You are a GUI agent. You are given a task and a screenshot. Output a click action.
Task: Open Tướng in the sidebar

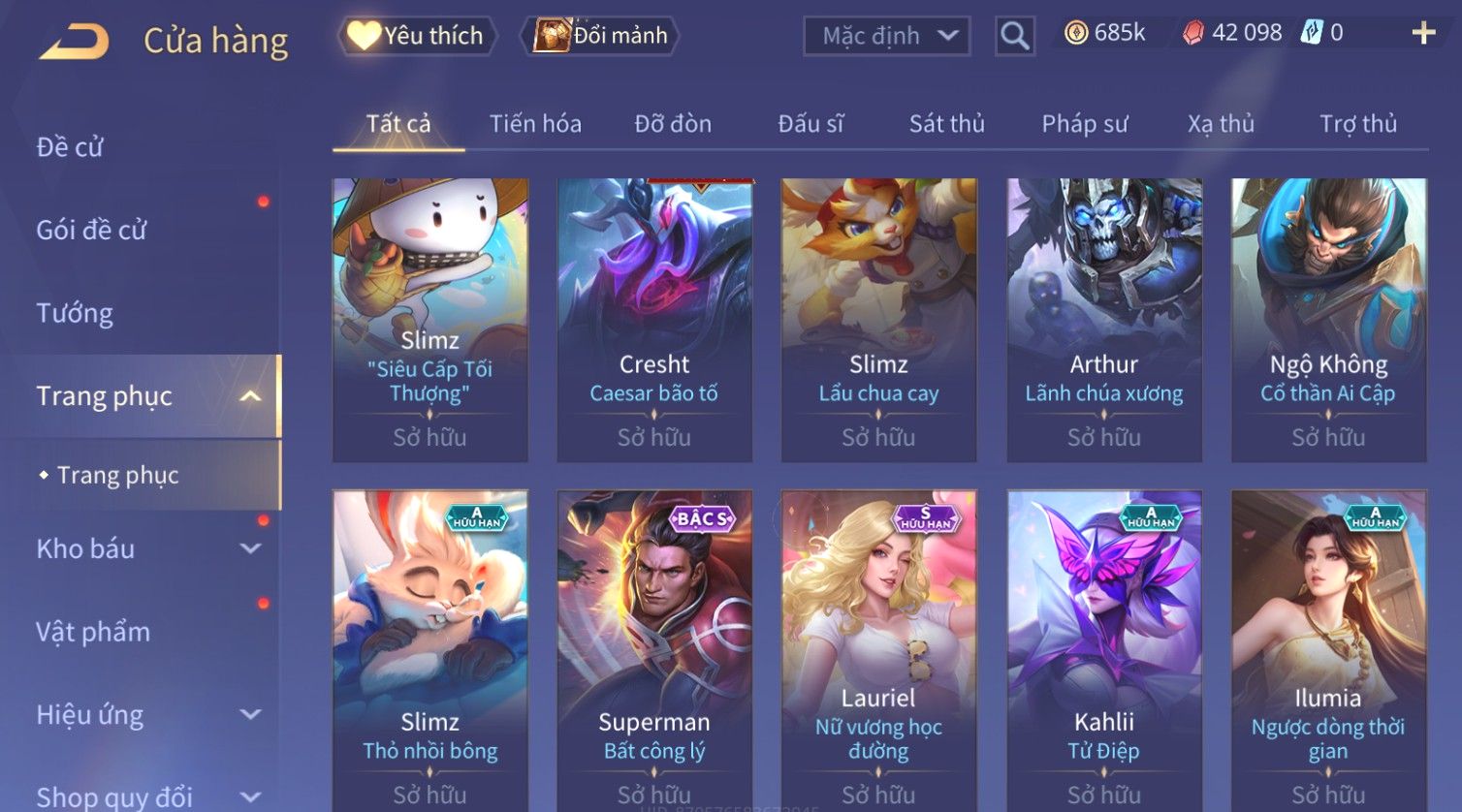(75, 313)
